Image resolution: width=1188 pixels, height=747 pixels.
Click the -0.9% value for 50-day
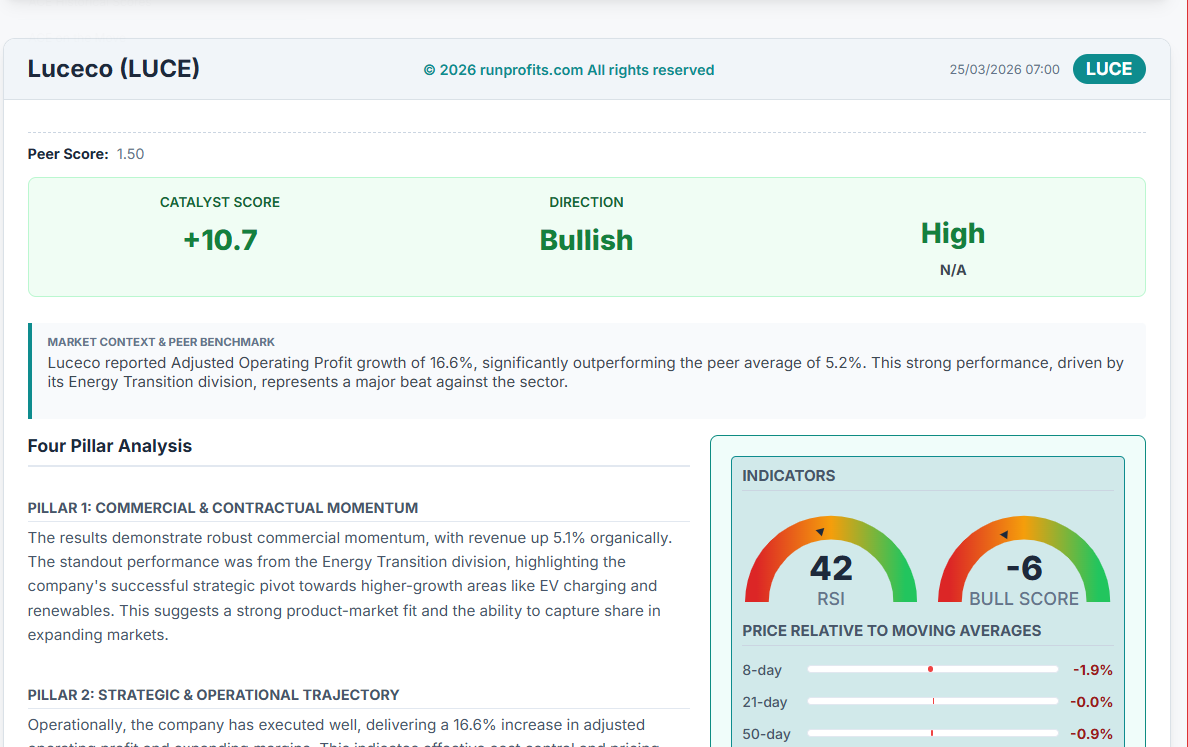click(1091, 733)
